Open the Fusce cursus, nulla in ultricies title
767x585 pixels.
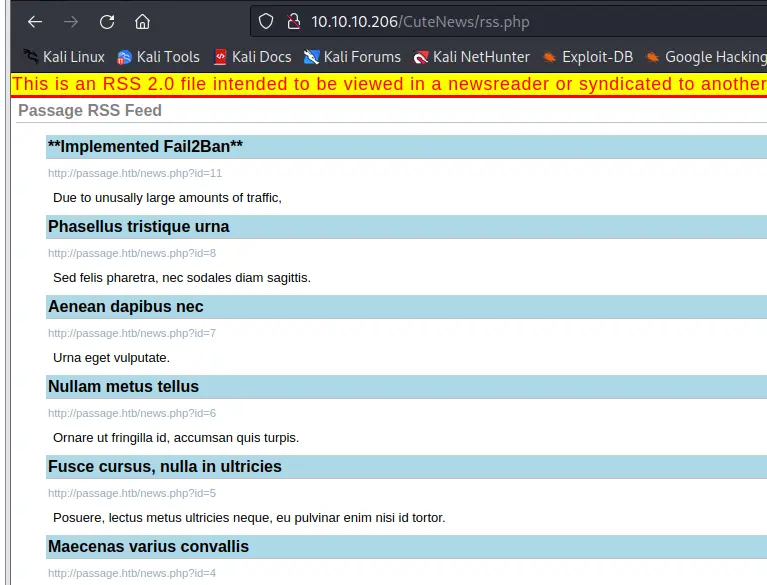coord(165,467)
